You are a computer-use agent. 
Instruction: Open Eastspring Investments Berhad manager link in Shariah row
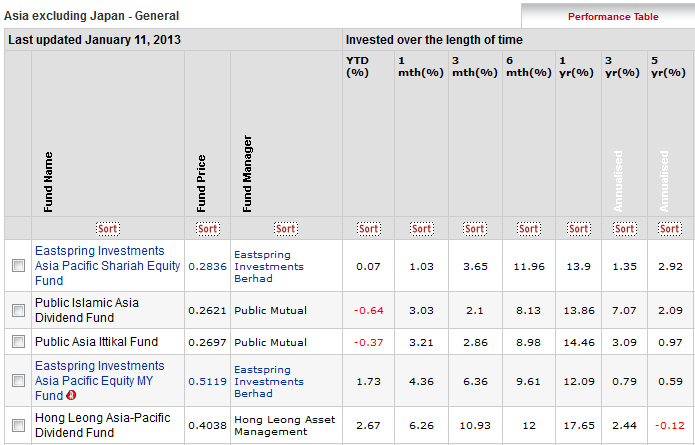(x=269, y=266)
